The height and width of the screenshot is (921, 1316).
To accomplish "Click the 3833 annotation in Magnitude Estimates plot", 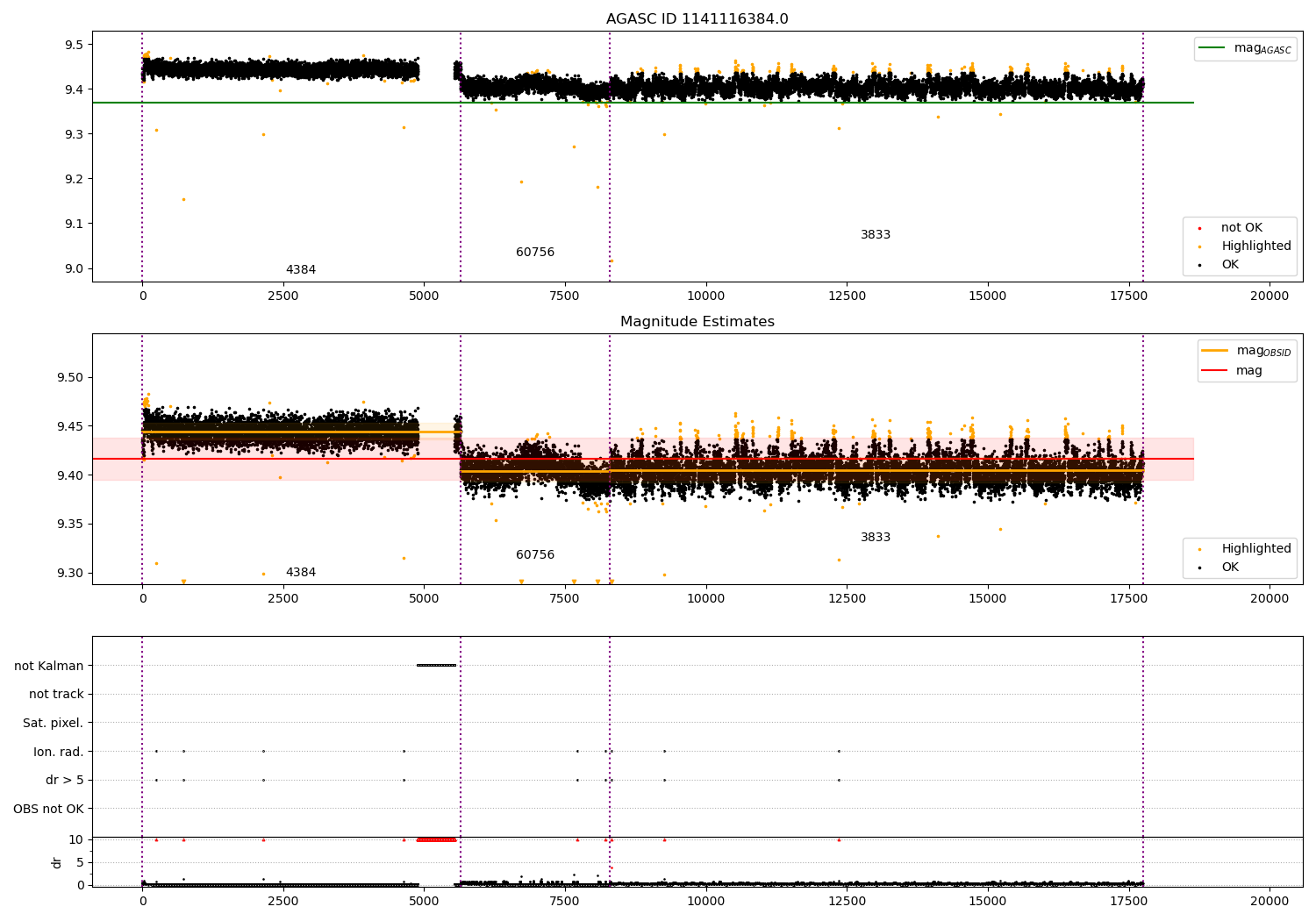I will [x=876, y=538].
